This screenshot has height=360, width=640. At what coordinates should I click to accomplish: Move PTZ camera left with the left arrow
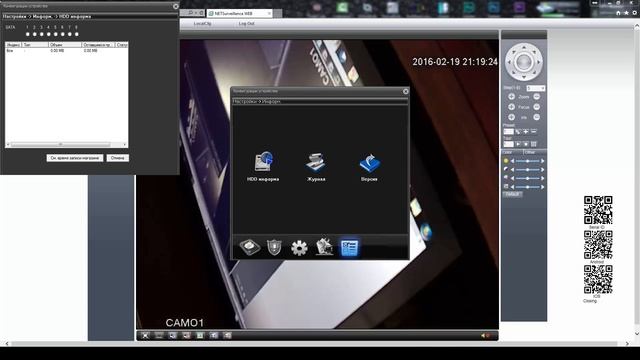coord(509,62)
